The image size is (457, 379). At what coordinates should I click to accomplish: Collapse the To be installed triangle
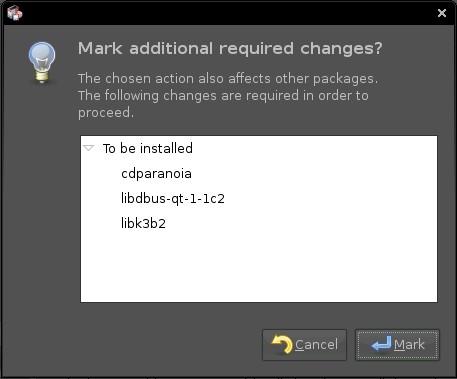pos(89,148)
